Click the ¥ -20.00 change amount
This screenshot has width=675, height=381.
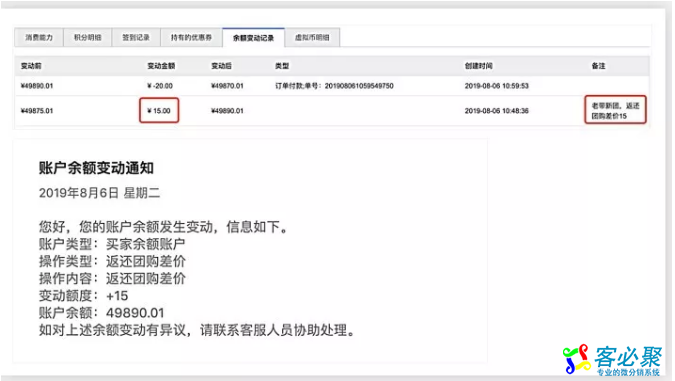(x=160, y=86)
